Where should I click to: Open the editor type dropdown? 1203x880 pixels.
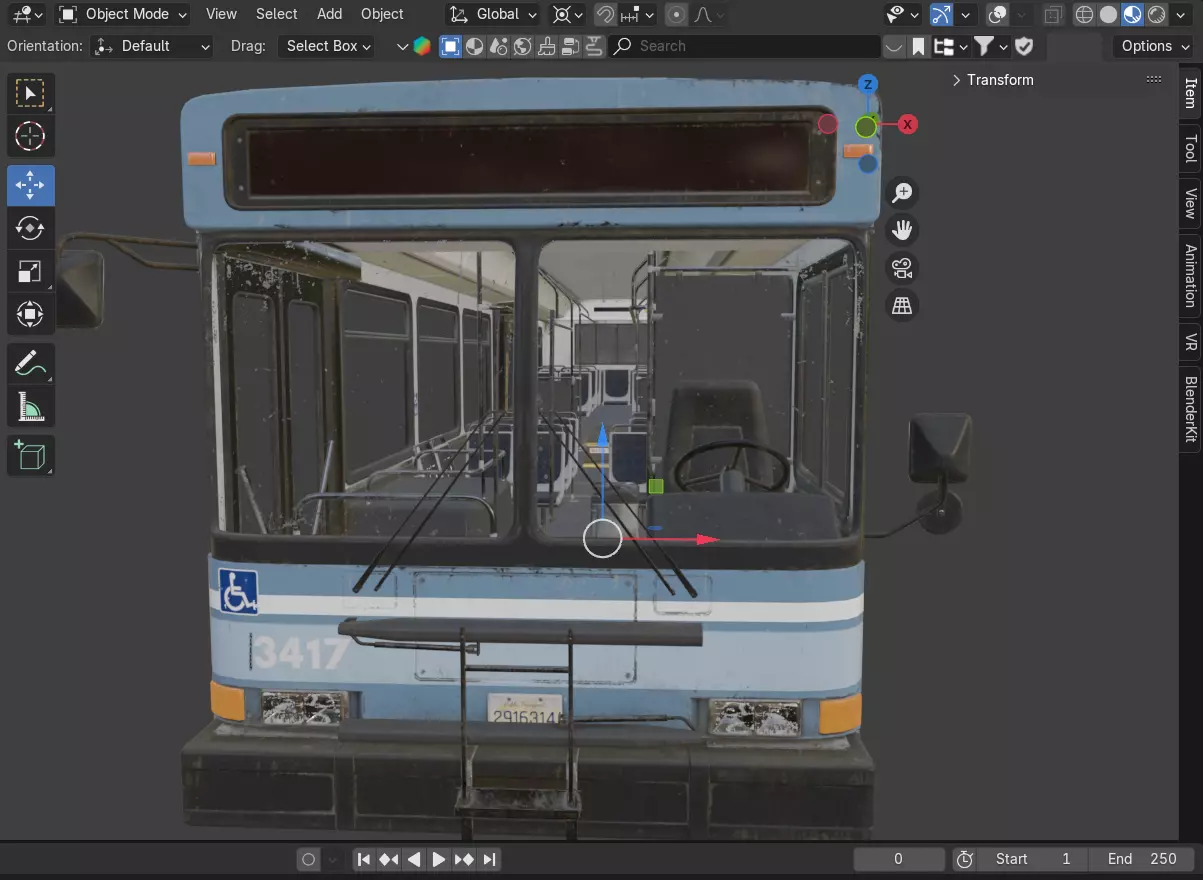point(27,15)
